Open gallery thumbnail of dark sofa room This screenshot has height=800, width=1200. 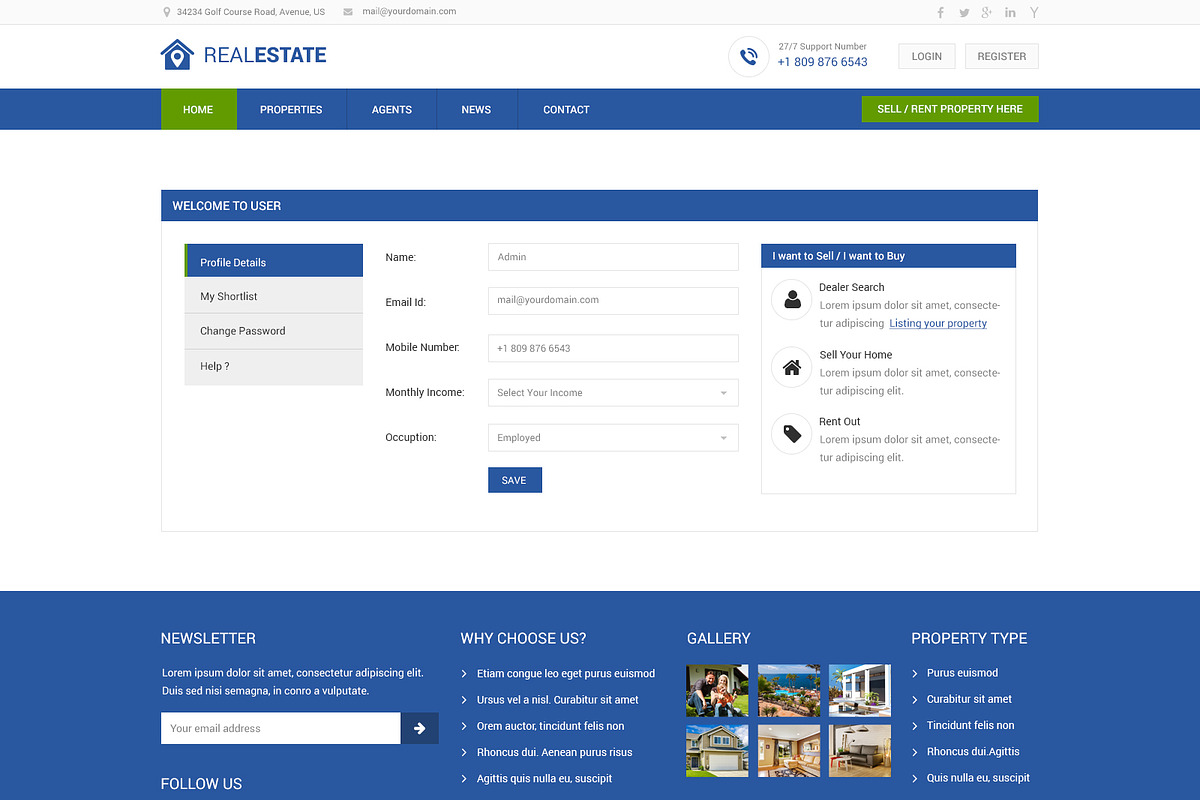point(860,751)
